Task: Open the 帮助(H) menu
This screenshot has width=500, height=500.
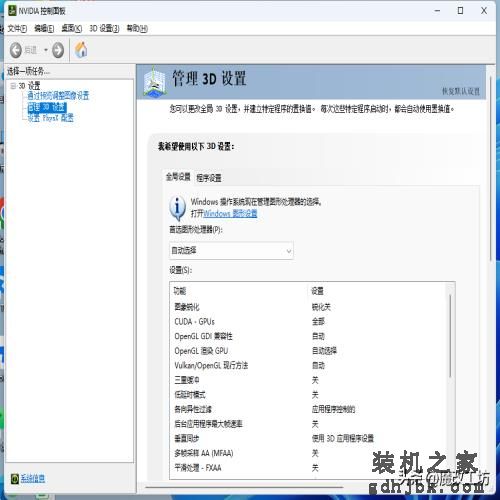Action: 137,29
